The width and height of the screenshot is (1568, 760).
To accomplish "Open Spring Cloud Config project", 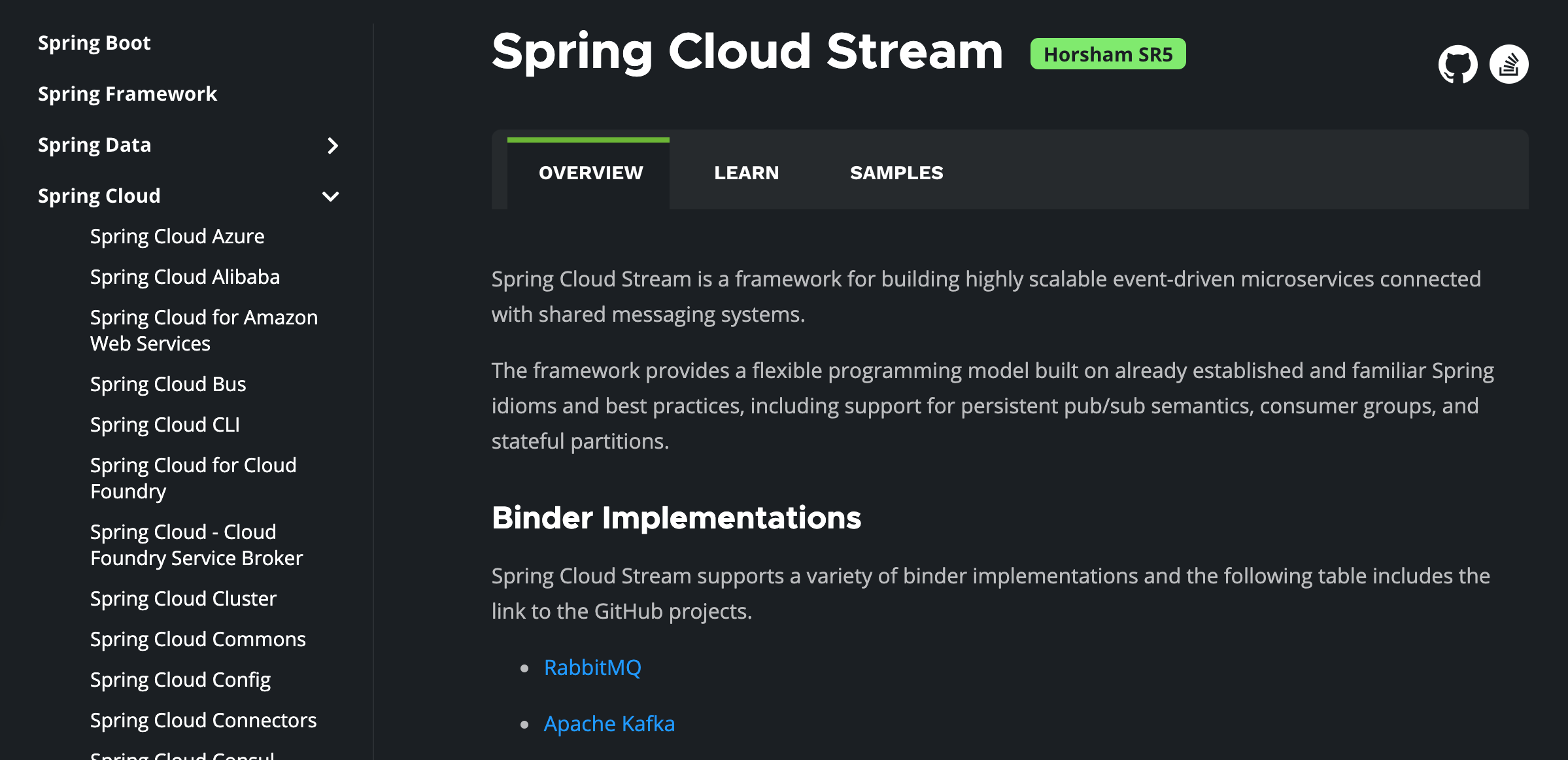I will (x=180, y=680).
